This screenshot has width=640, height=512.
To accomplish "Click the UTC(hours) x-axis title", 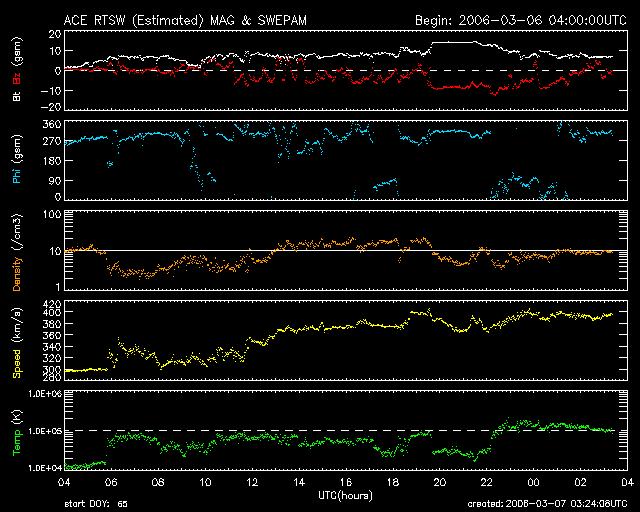I will (x=345, y=495).
